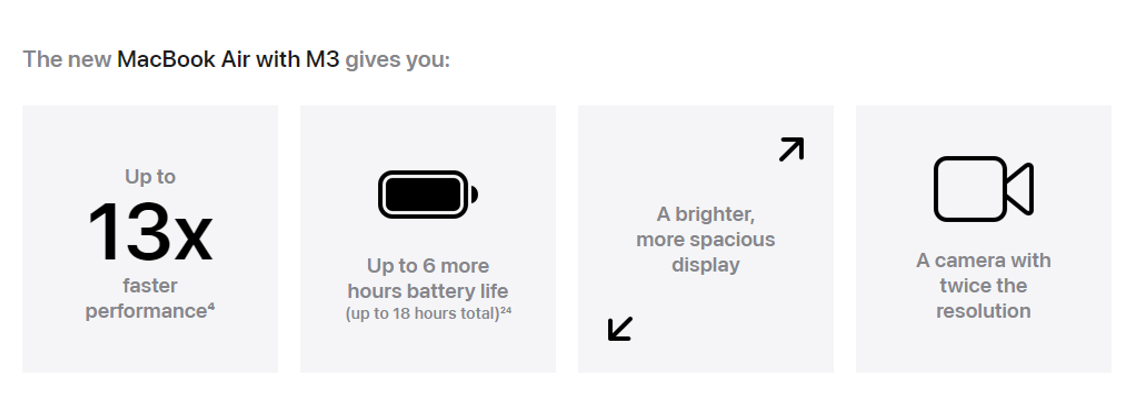Click 'A camera with twice the resolution' text

click(x=983, y=285)
